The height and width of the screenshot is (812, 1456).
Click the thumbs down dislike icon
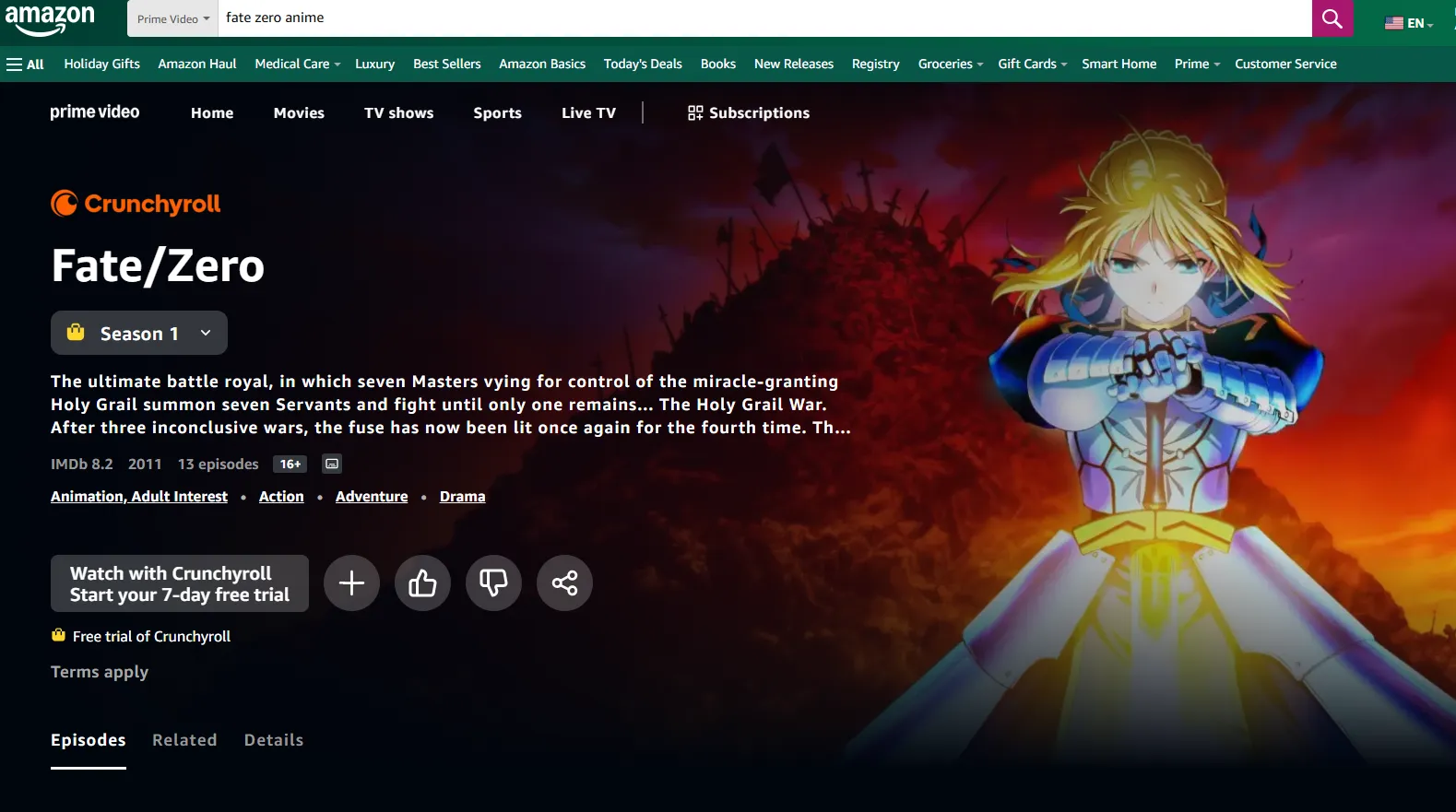493,583
